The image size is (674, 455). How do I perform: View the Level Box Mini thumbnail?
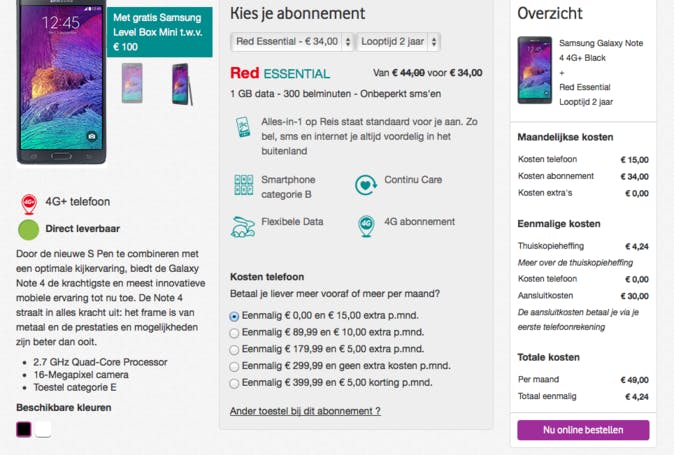click(x=132, y=83)
